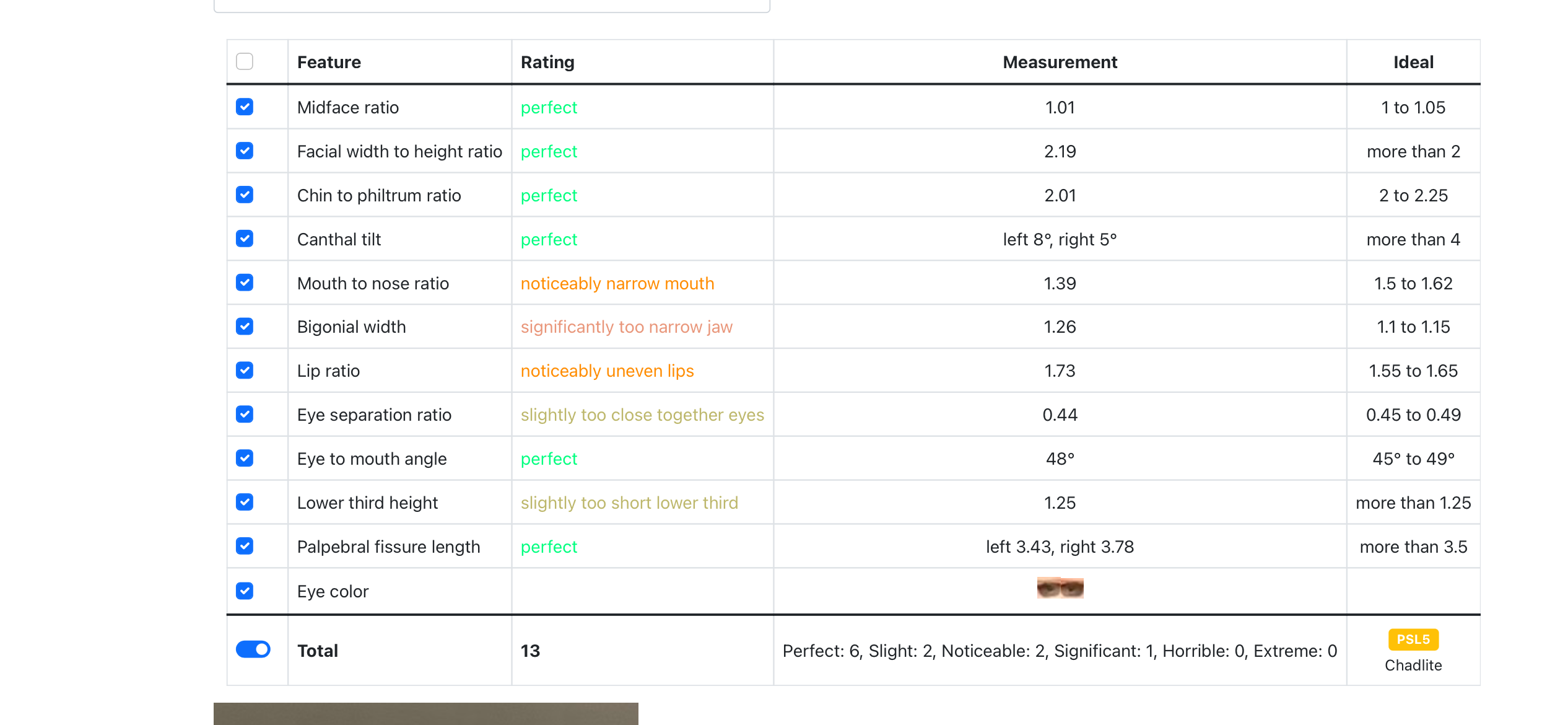
Task: Uncheck the Midface ratio checkbox
Action: [245, 107]
